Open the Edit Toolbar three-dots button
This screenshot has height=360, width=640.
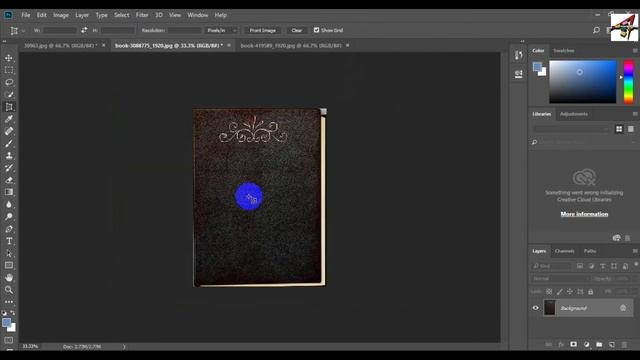click(x=9, y=302)
